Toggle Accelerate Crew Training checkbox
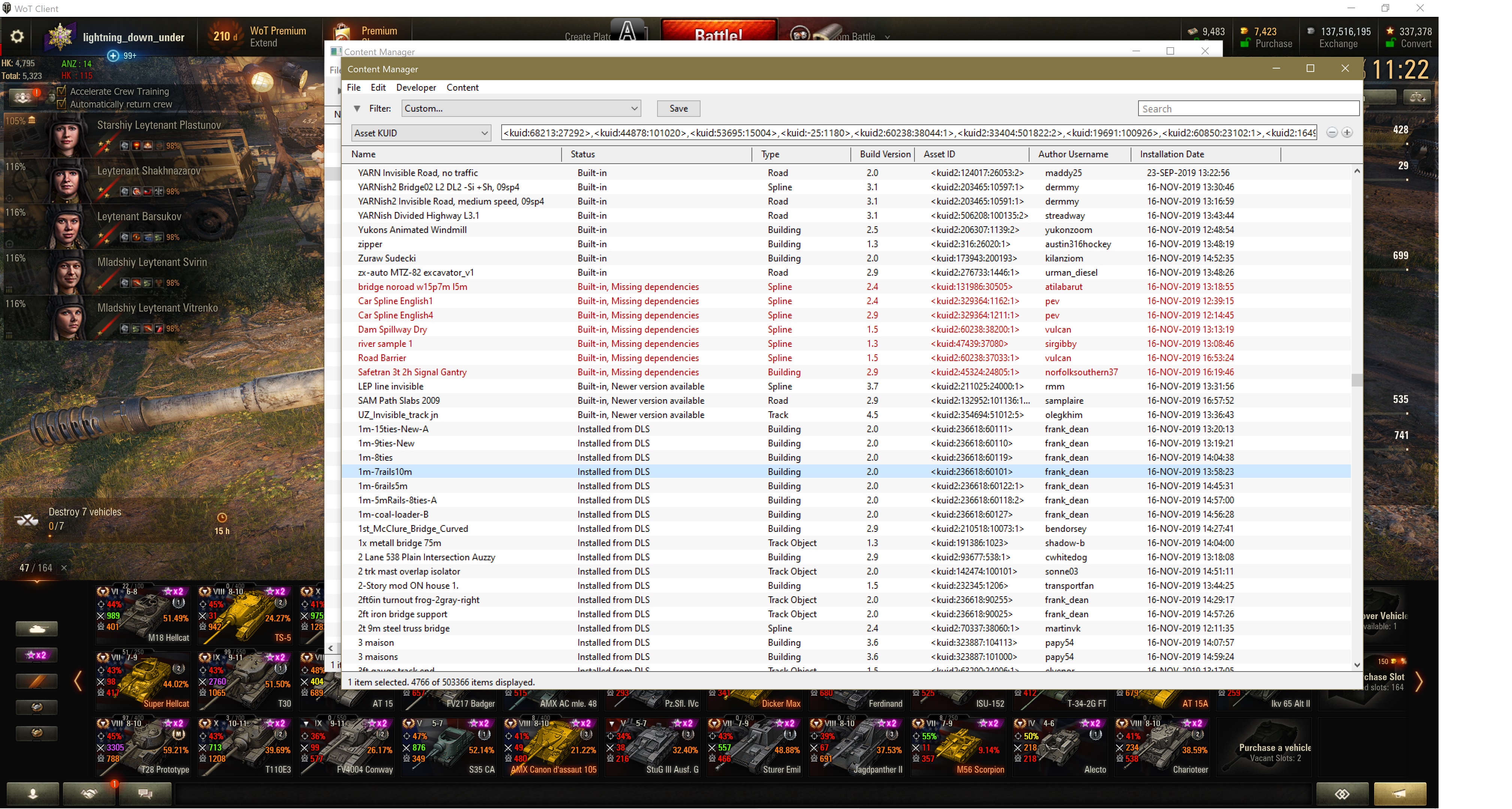 click(61, 91)
